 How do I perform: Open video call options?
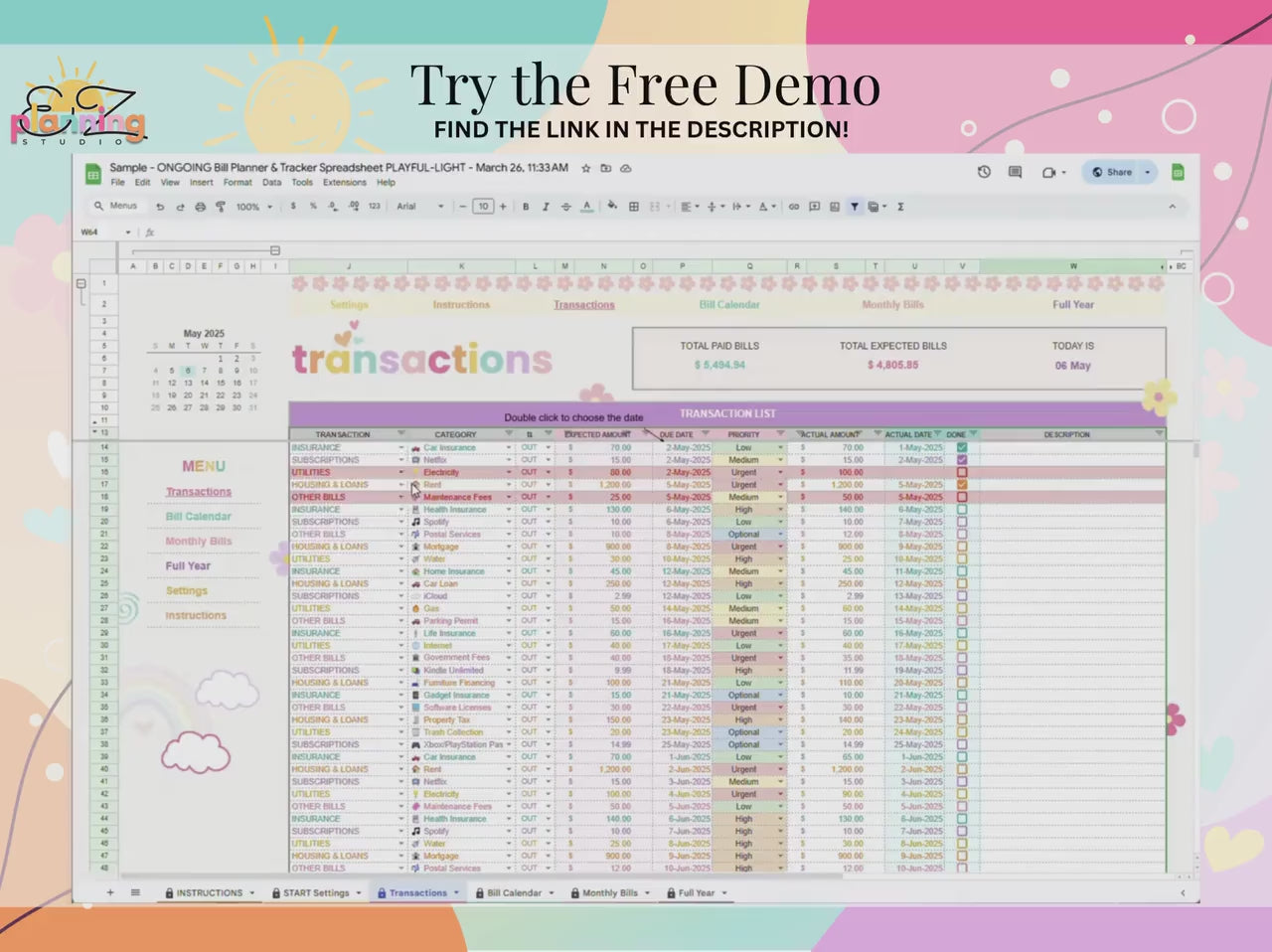(x=1053, y=172)
